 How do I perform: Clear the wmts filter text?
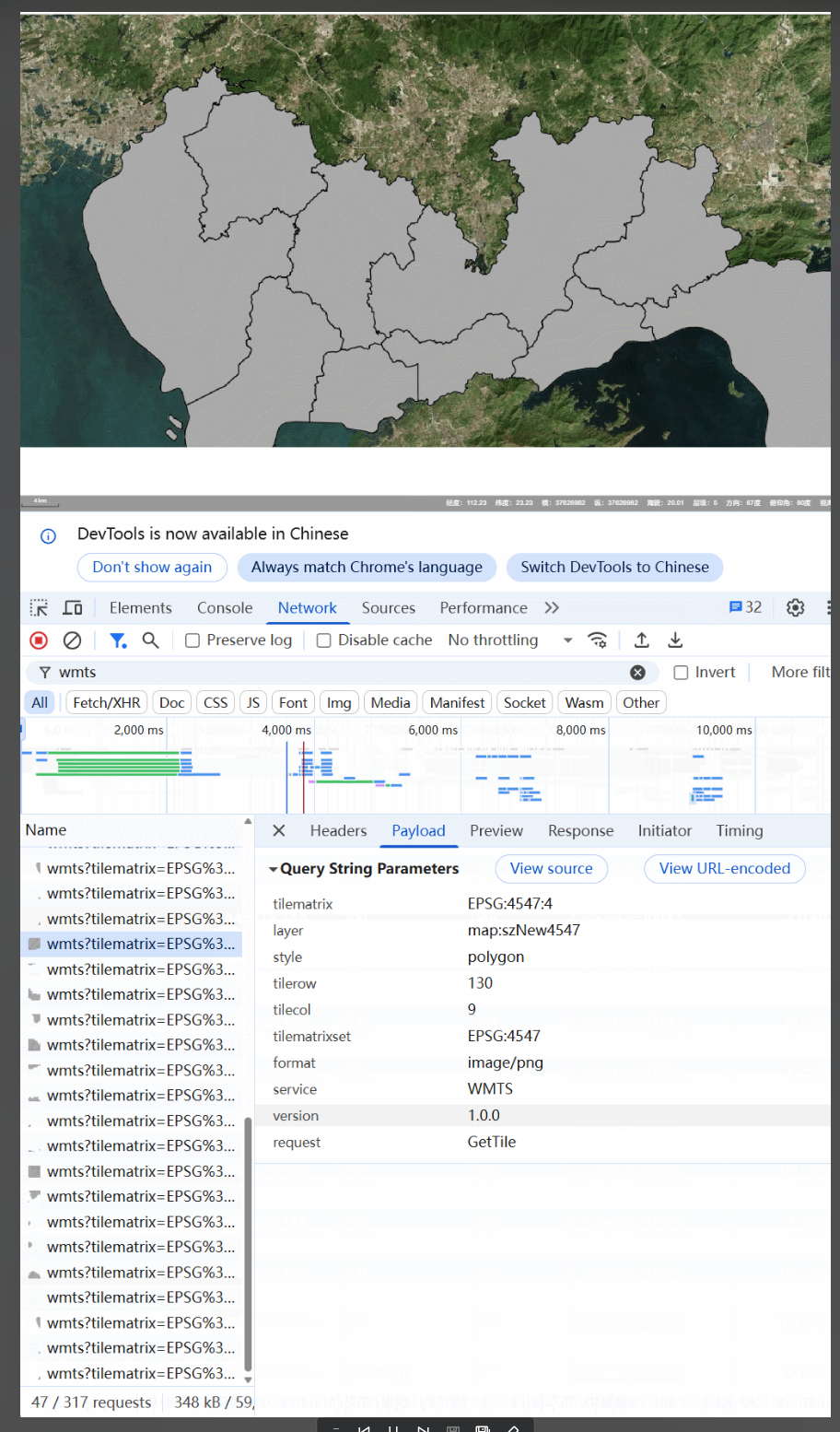click(x=637, y=672)
